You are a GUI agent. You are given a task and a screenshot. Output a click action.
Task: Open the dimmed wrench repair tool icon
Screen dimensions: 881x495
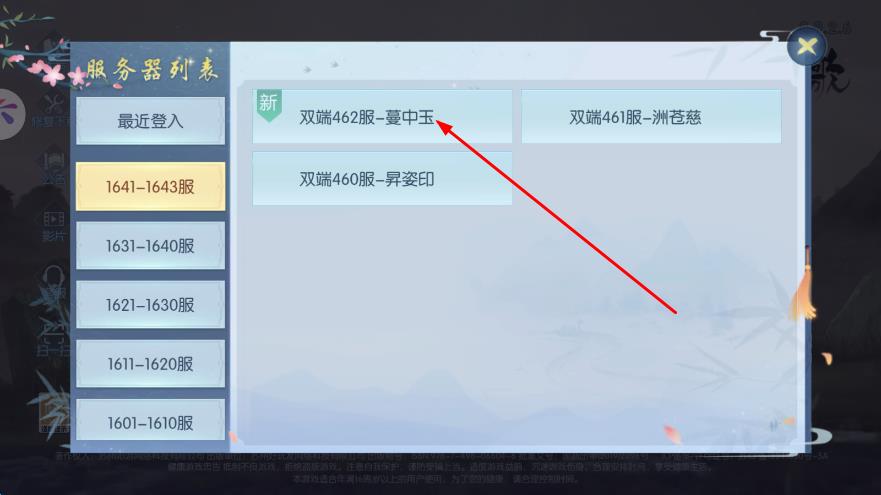(x=52, y=110)
